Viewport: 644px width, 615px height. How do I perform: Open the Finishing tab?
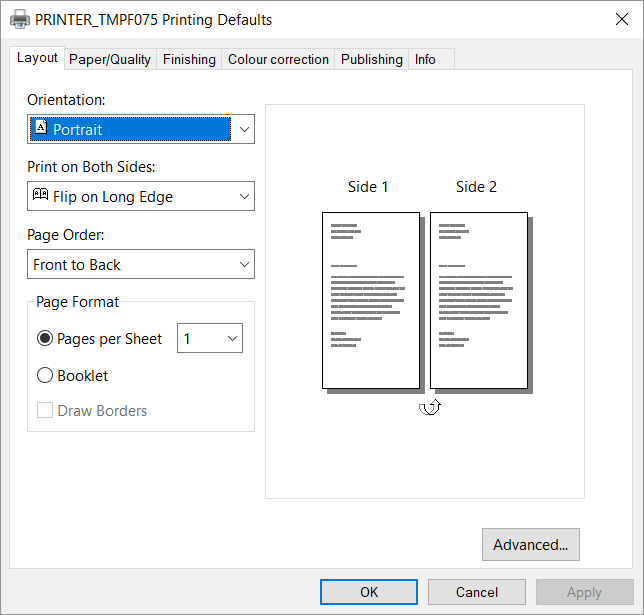coord(189,59)
